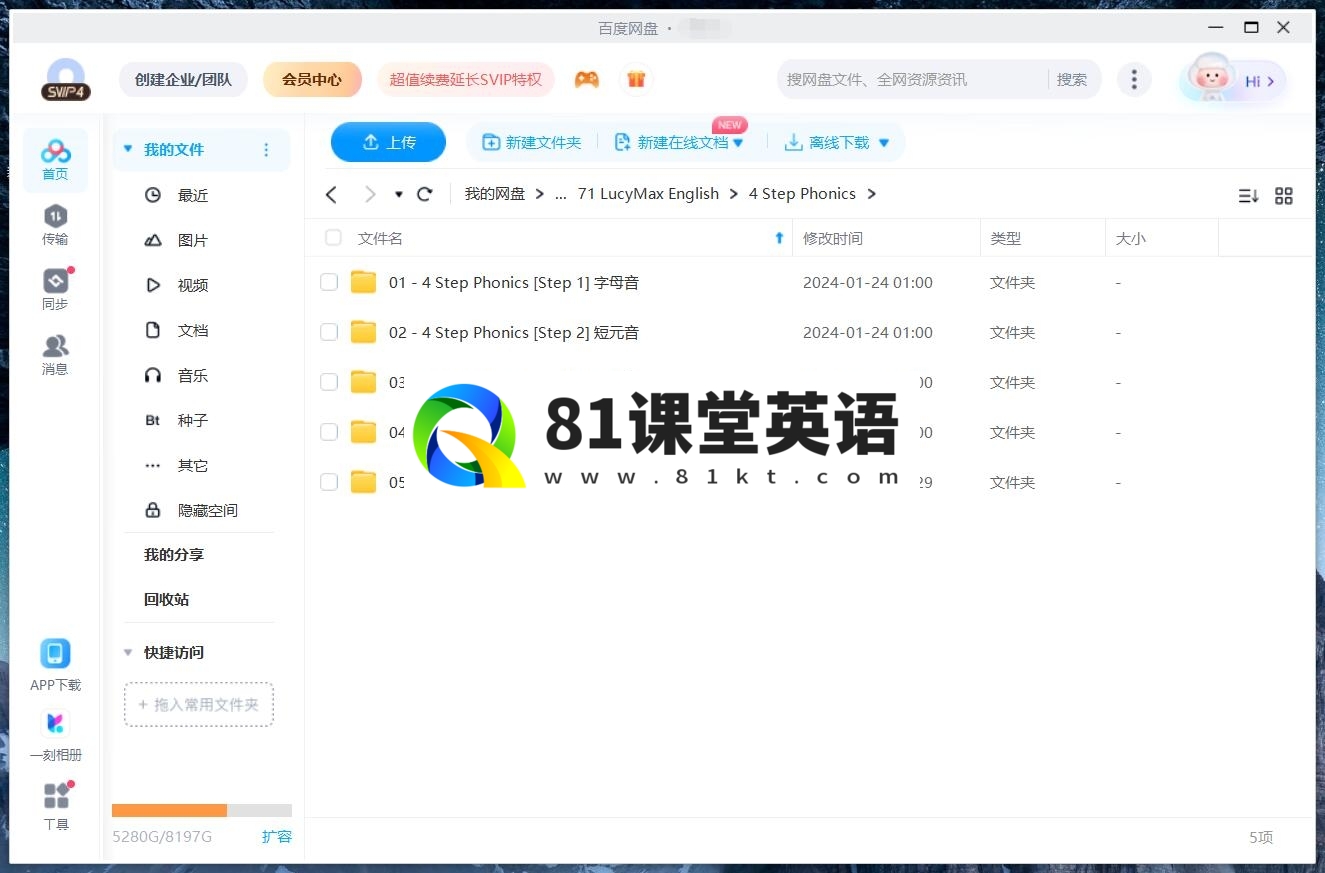Open the sort order icon
1325x873 pixels.
pyautogui.click(x=1248, y=196)
